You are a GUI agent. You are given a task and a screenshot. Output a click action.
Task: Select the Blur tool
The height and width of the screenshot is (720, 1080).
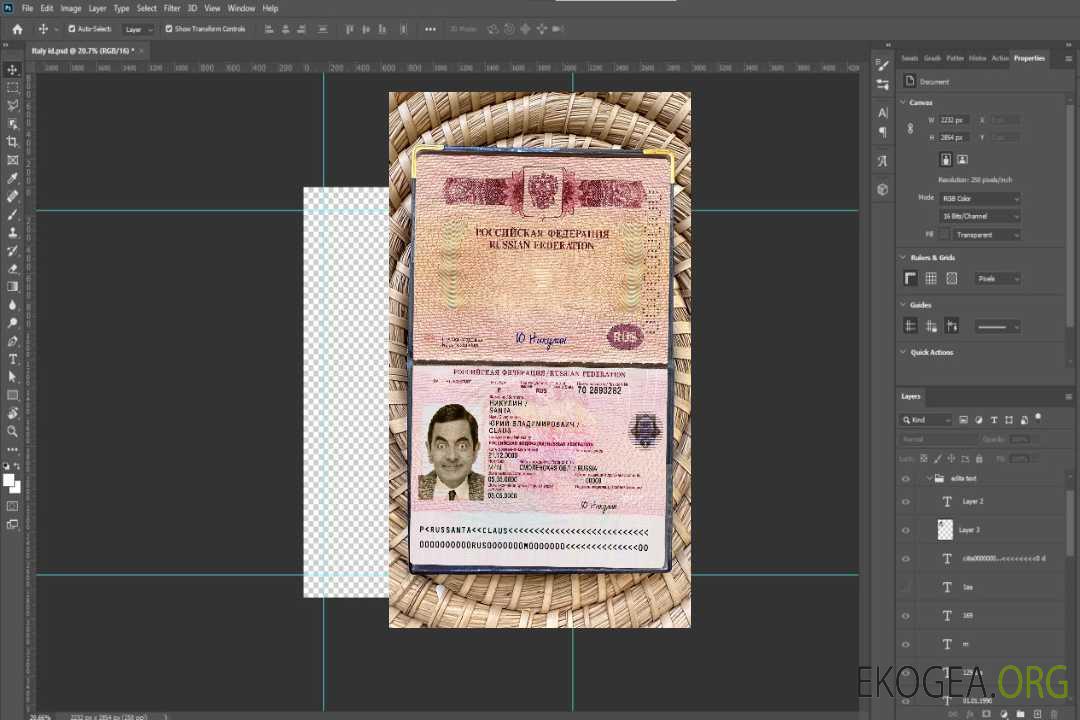[x=12, y=305]
